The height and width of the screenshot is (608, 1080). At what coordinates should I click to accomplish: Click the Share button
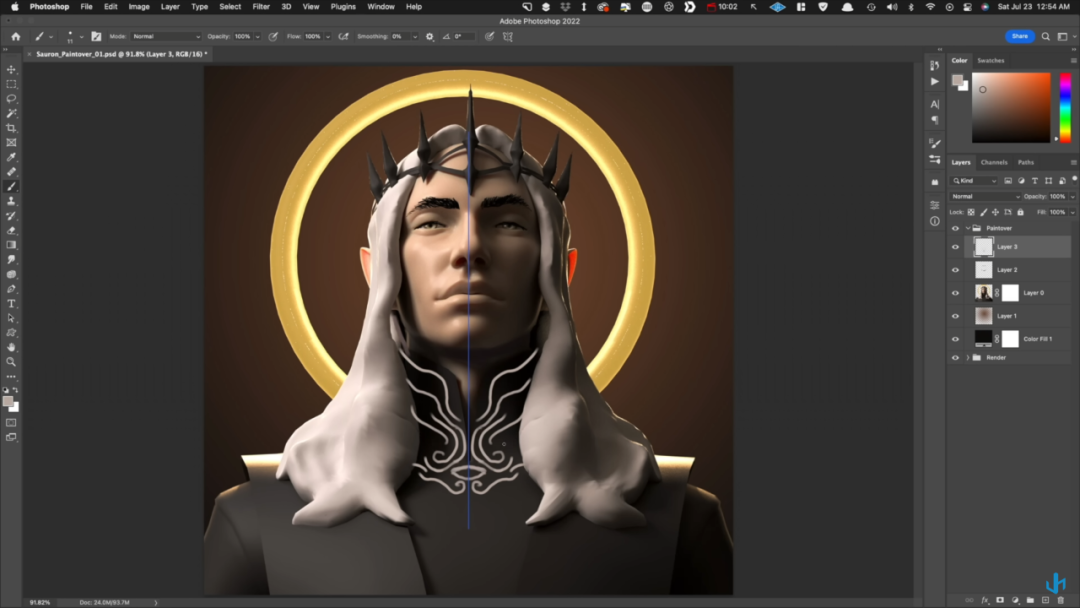[x=1019, y=36]
